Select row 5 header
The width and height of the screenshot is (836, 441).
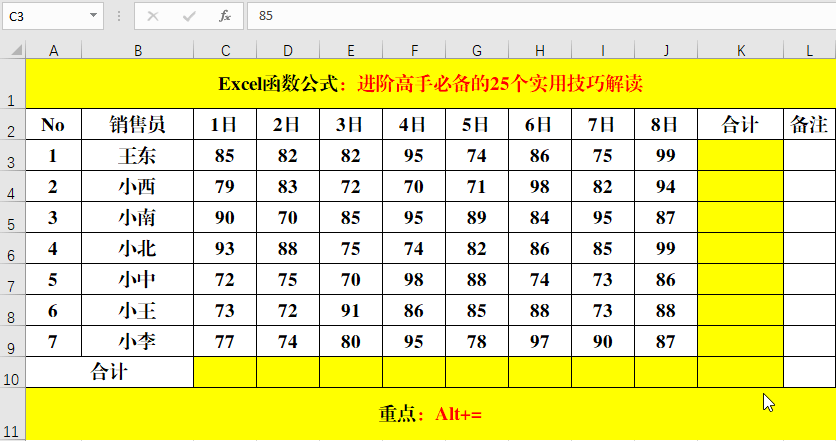[x=12, y=217]
